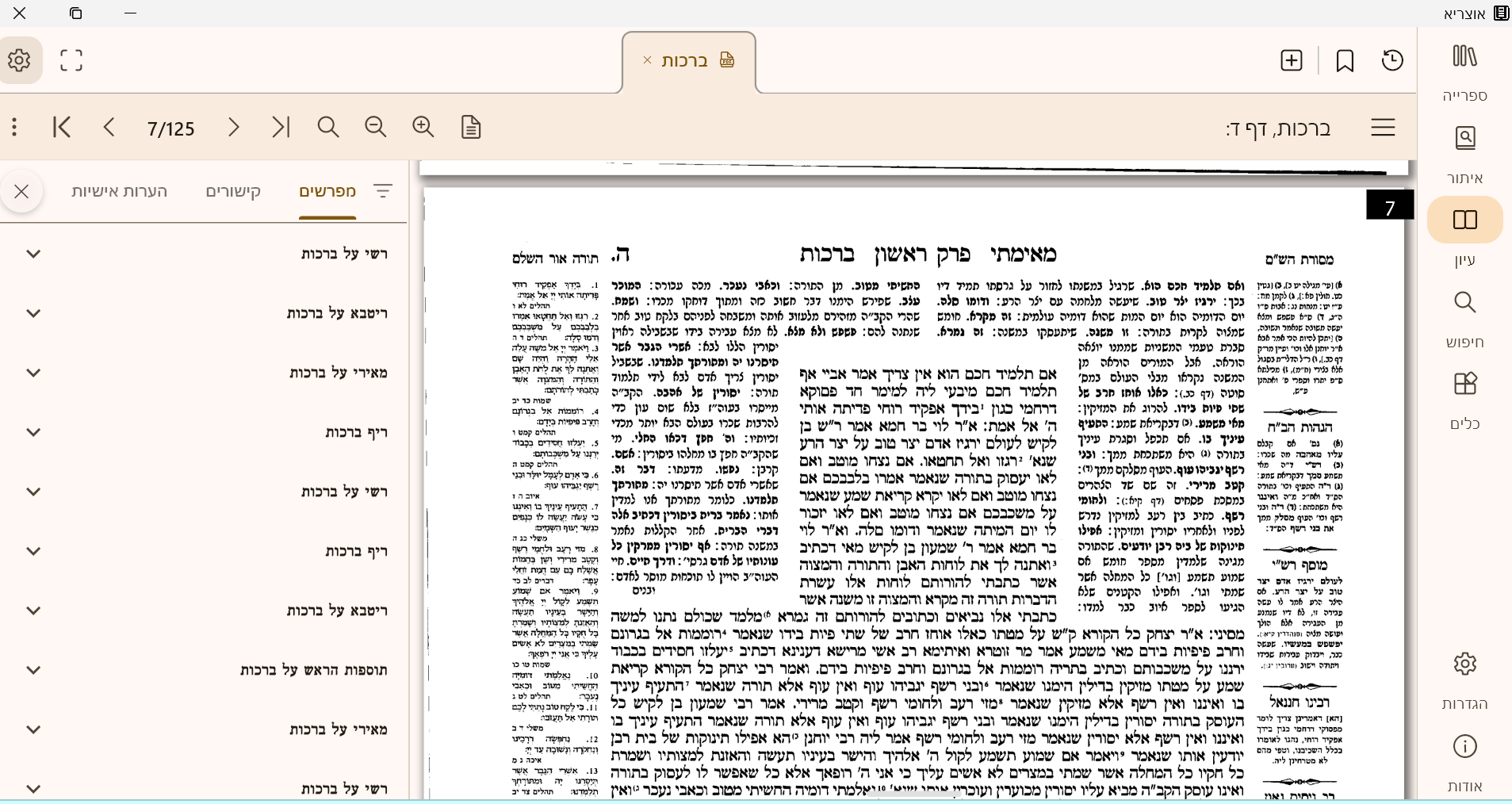Open the three-dot overflow menu

(13, 127)
